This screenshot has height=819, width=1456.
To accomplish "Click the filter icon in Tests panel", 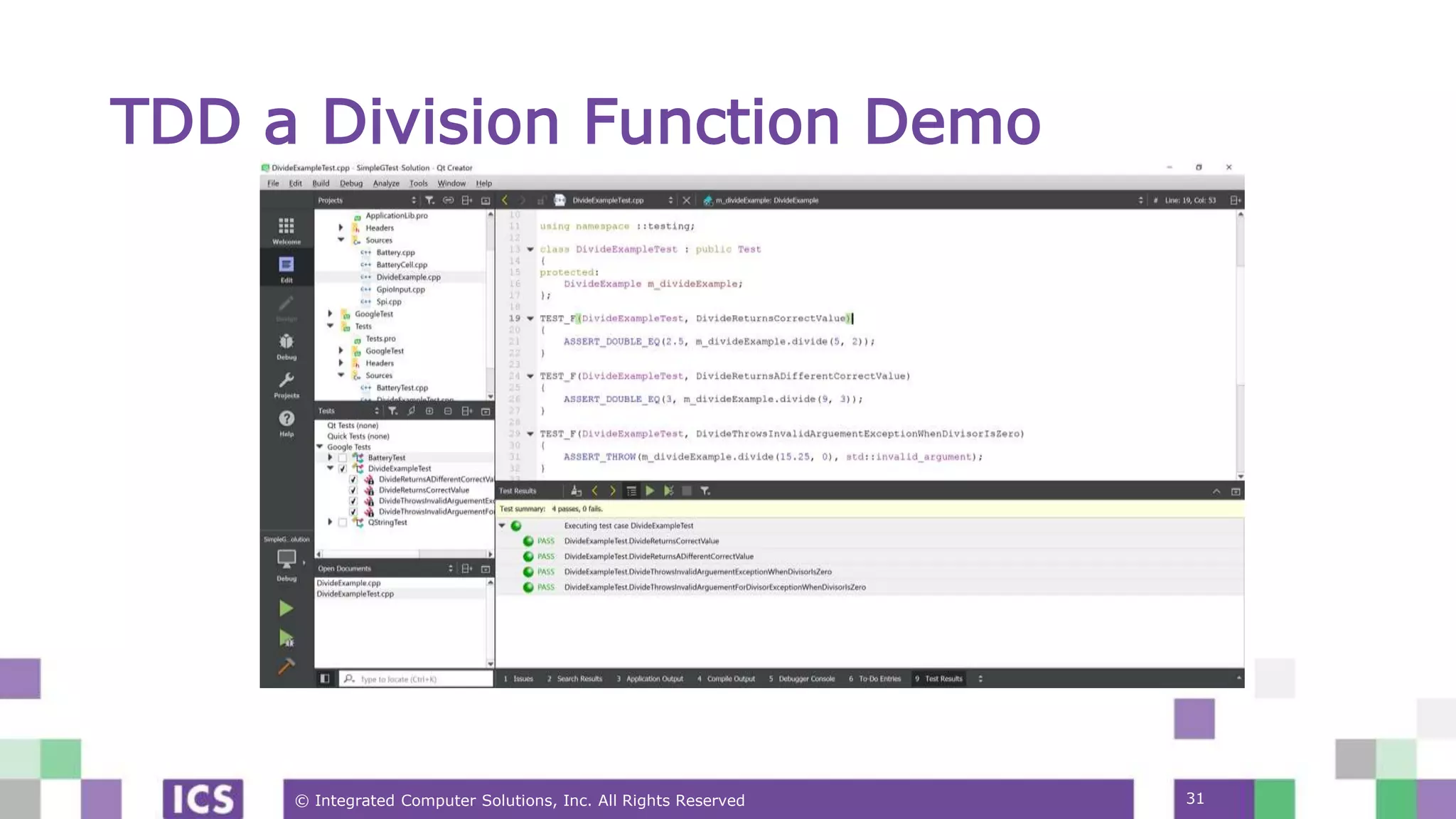I will click(x=392, y=411).
